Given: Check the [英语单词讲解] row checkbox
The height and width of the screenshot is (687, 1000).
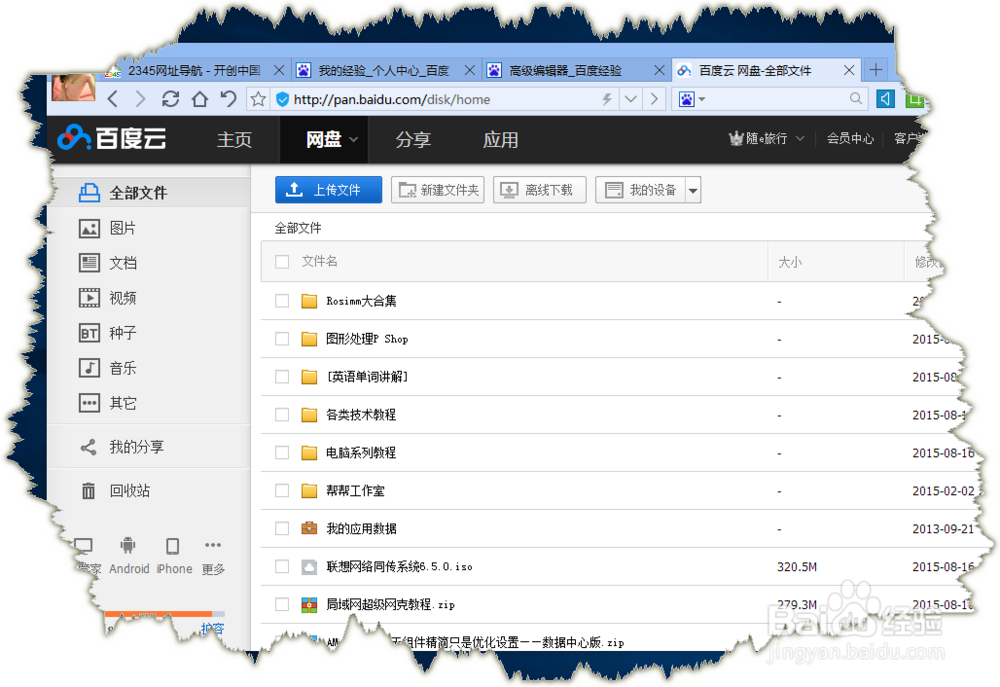Looking at the screenshot, I should [282, 377].
